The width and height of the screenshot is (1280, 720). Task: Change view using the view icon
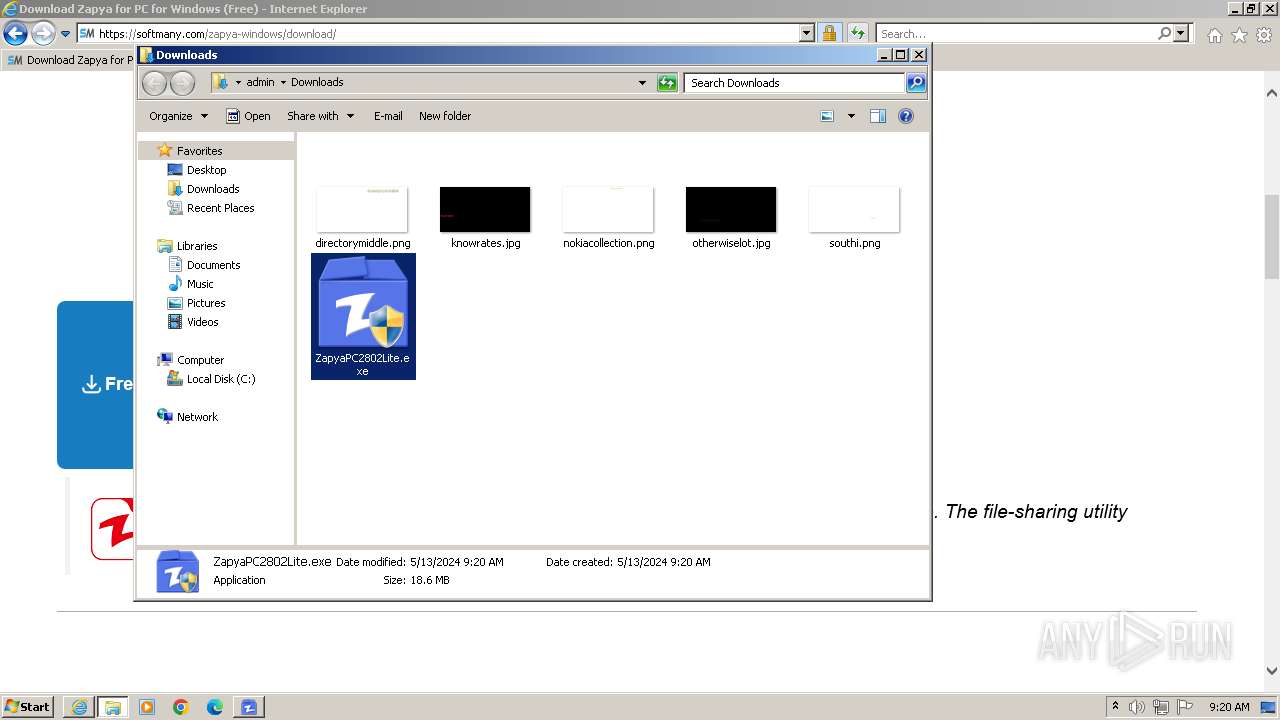tap(827, 116)
